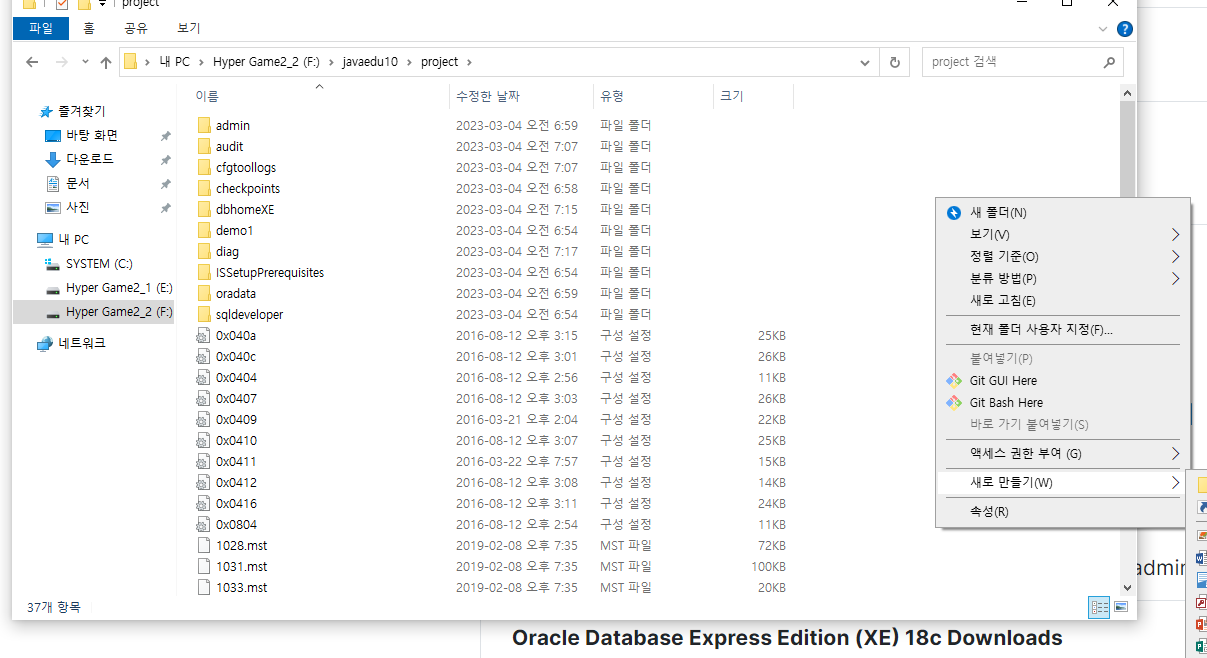Click the Git Bash Here icon

pos(953,402)
